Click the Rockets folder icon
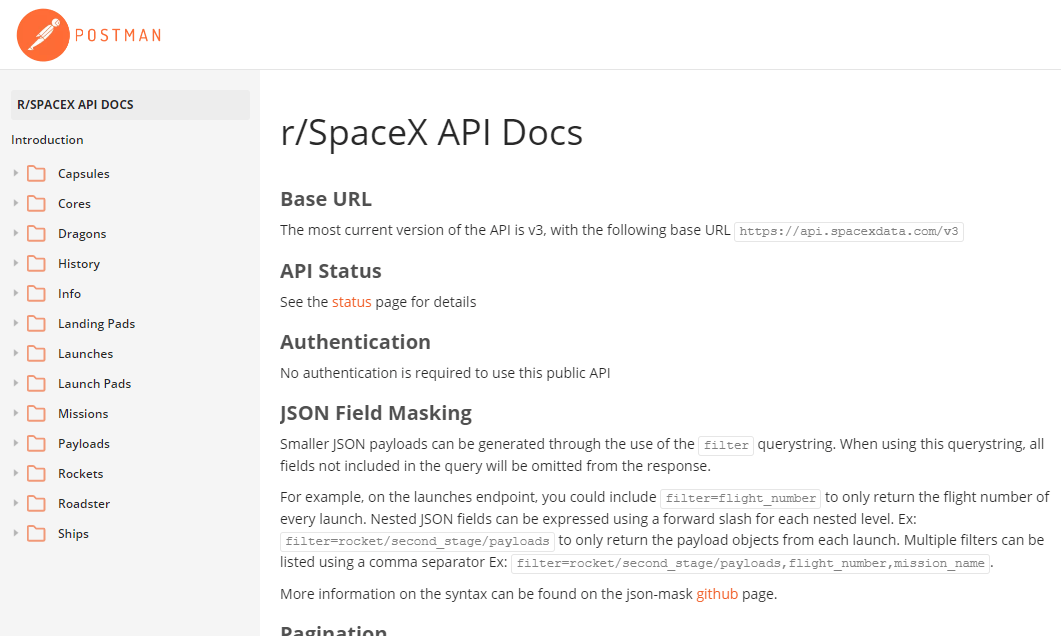 pyautogui.click(x=37, y=474)
